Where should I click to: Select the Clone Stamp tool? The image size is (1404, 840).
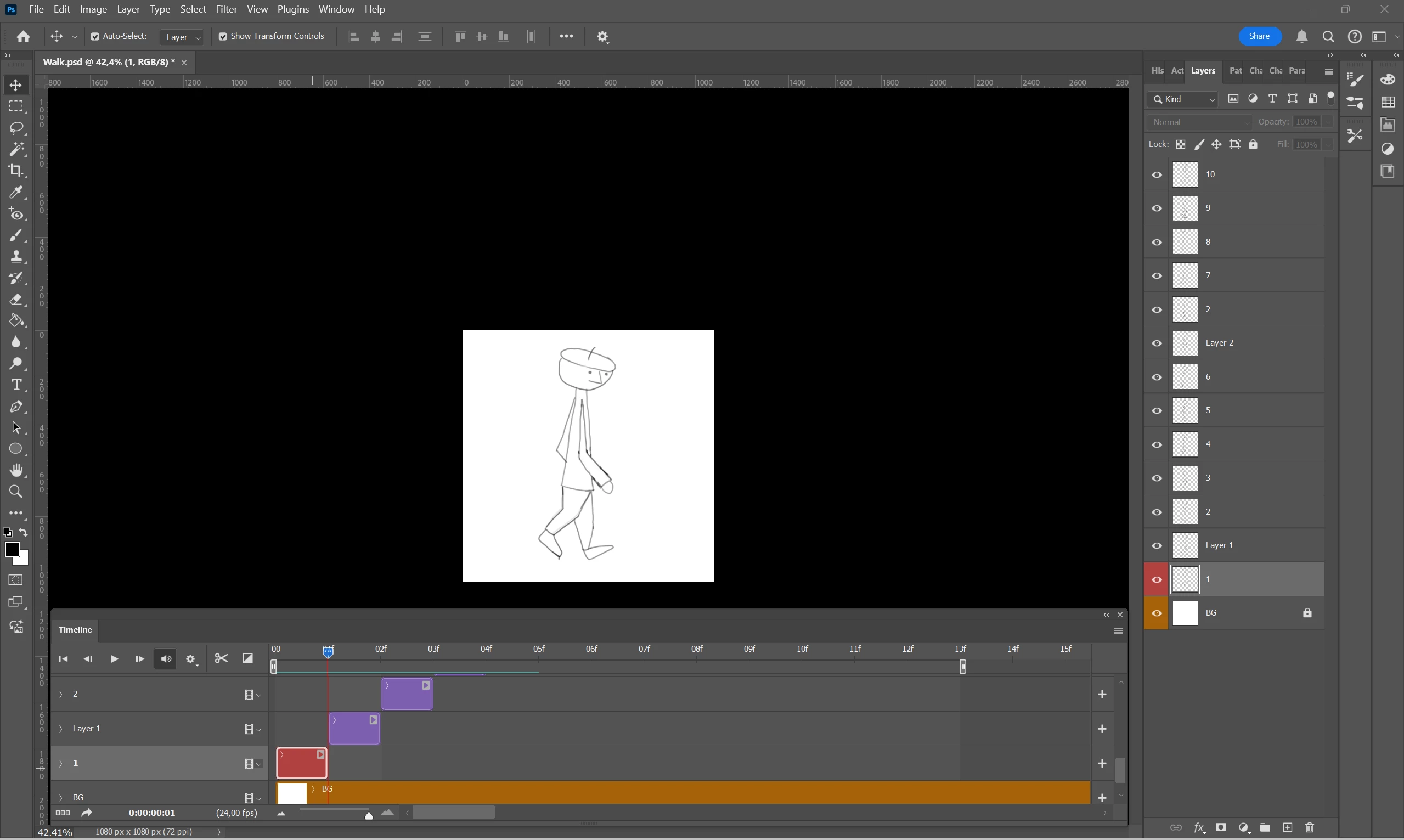click(x=16, y=256)
